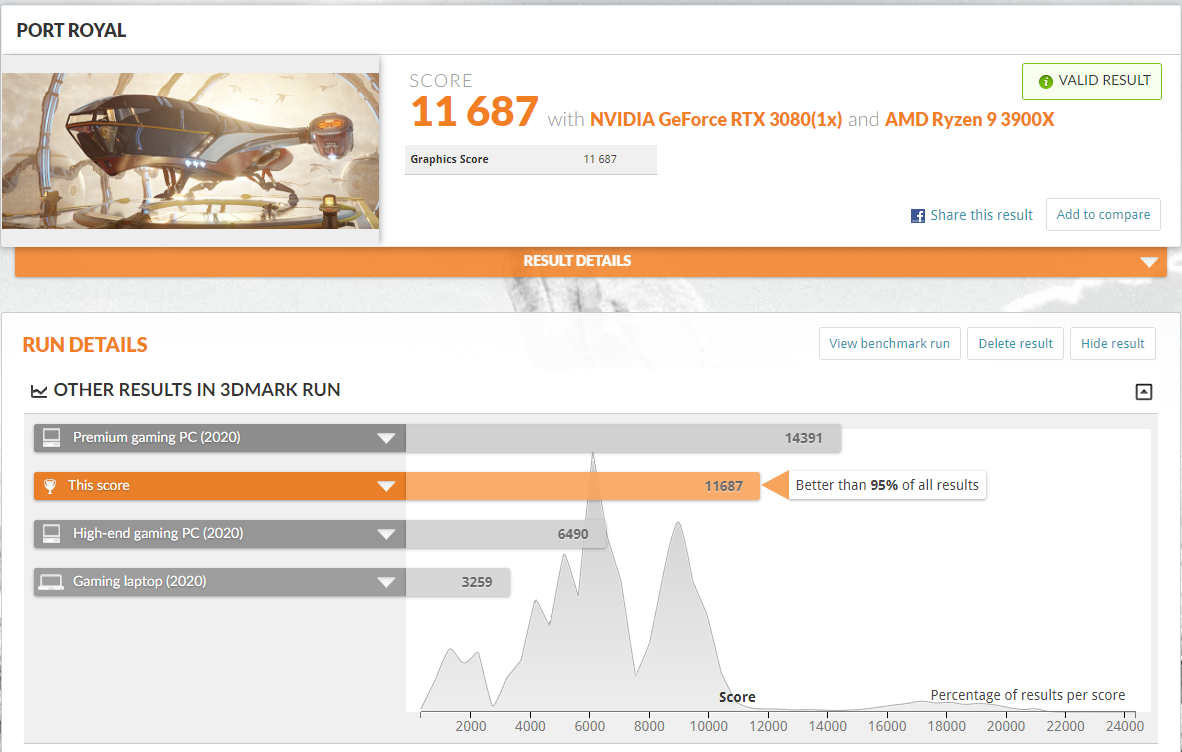Click the chart icon beside Other Results heading
Viewport: 1182px width, 752px height.
tap(38, 391)
